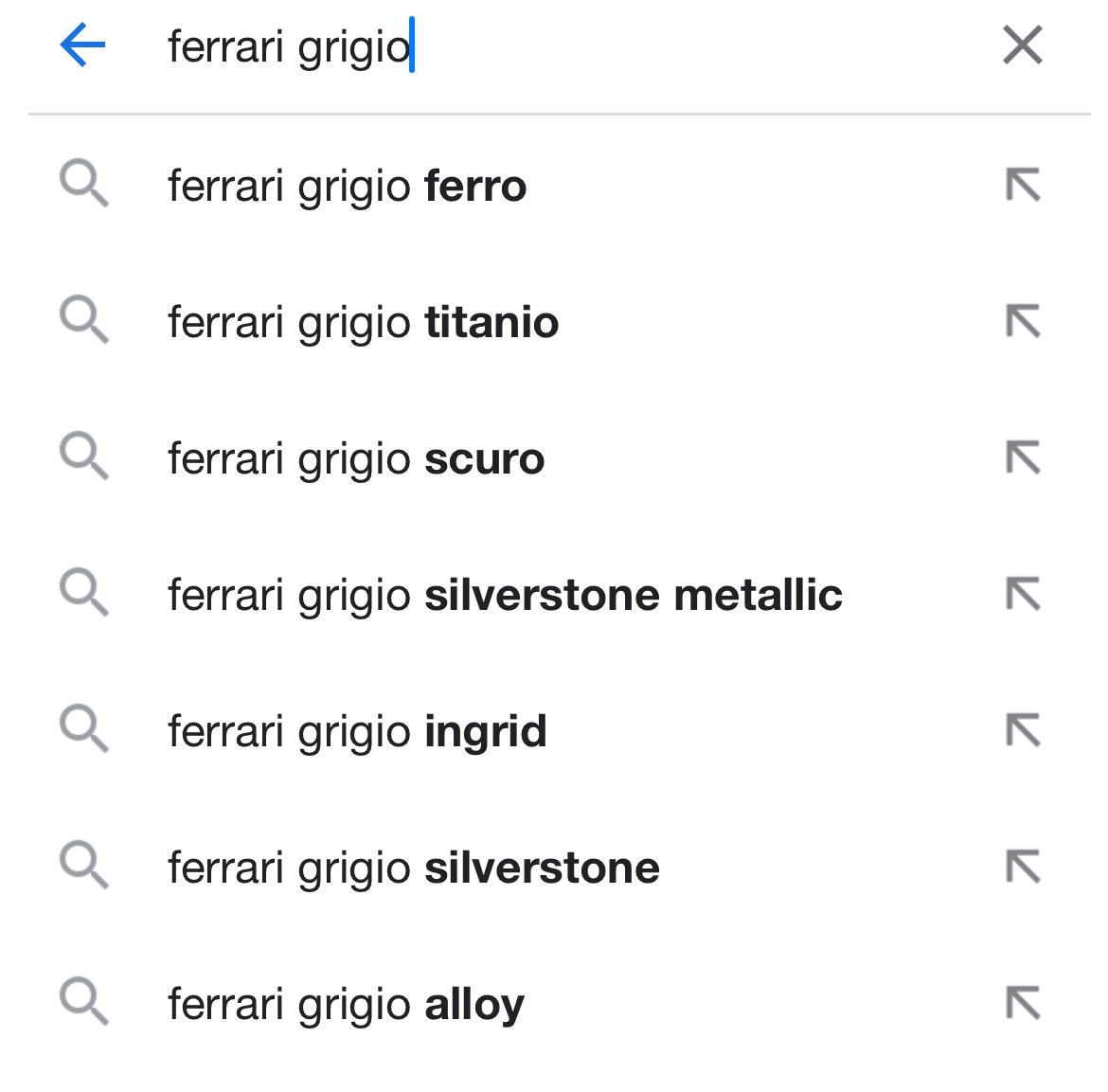Click the magnifier icon beside 'ingrid'

(x=84, y=729)
